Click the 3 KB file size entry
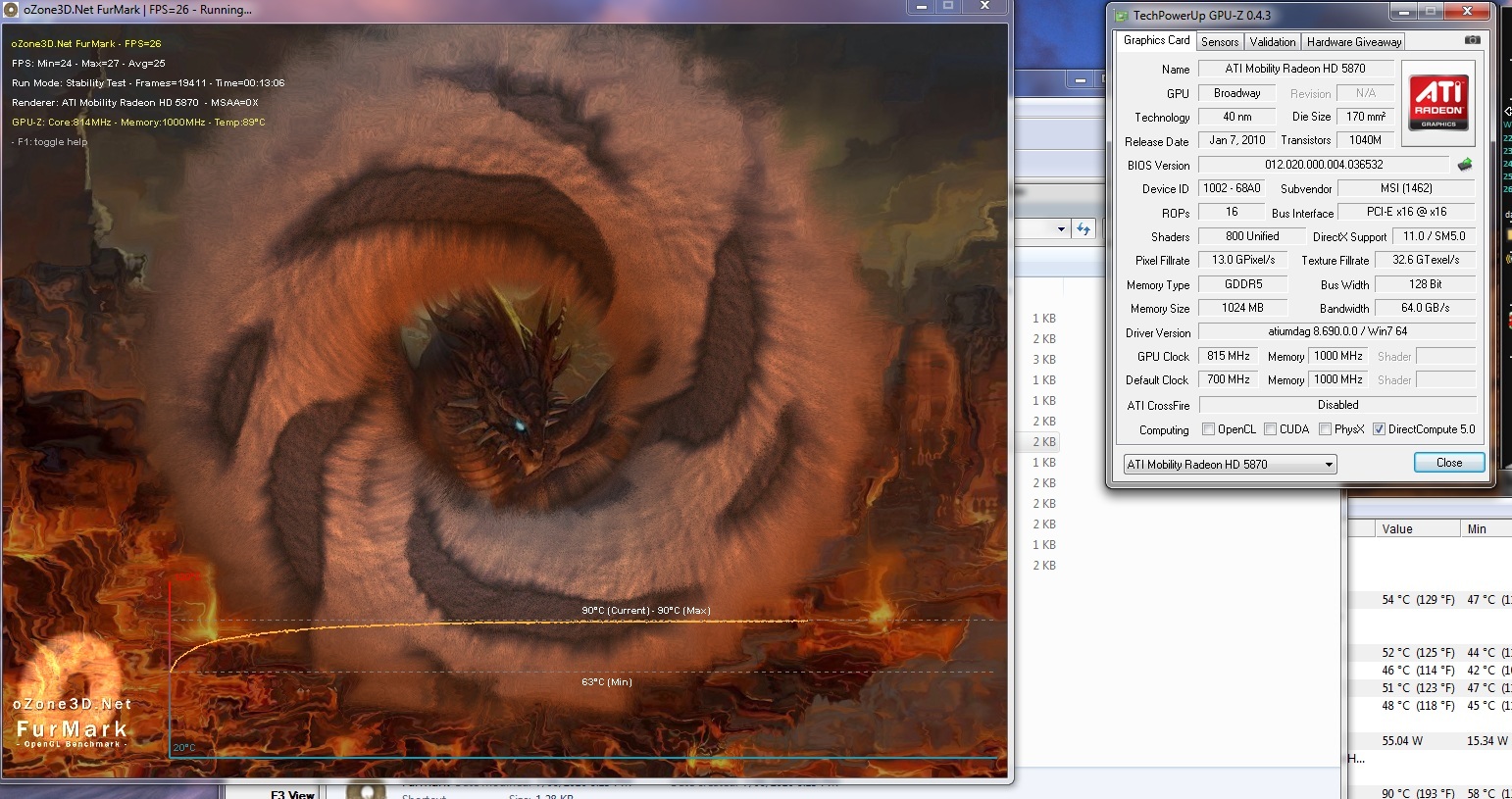1512x799 pixels. (1043, 360)
